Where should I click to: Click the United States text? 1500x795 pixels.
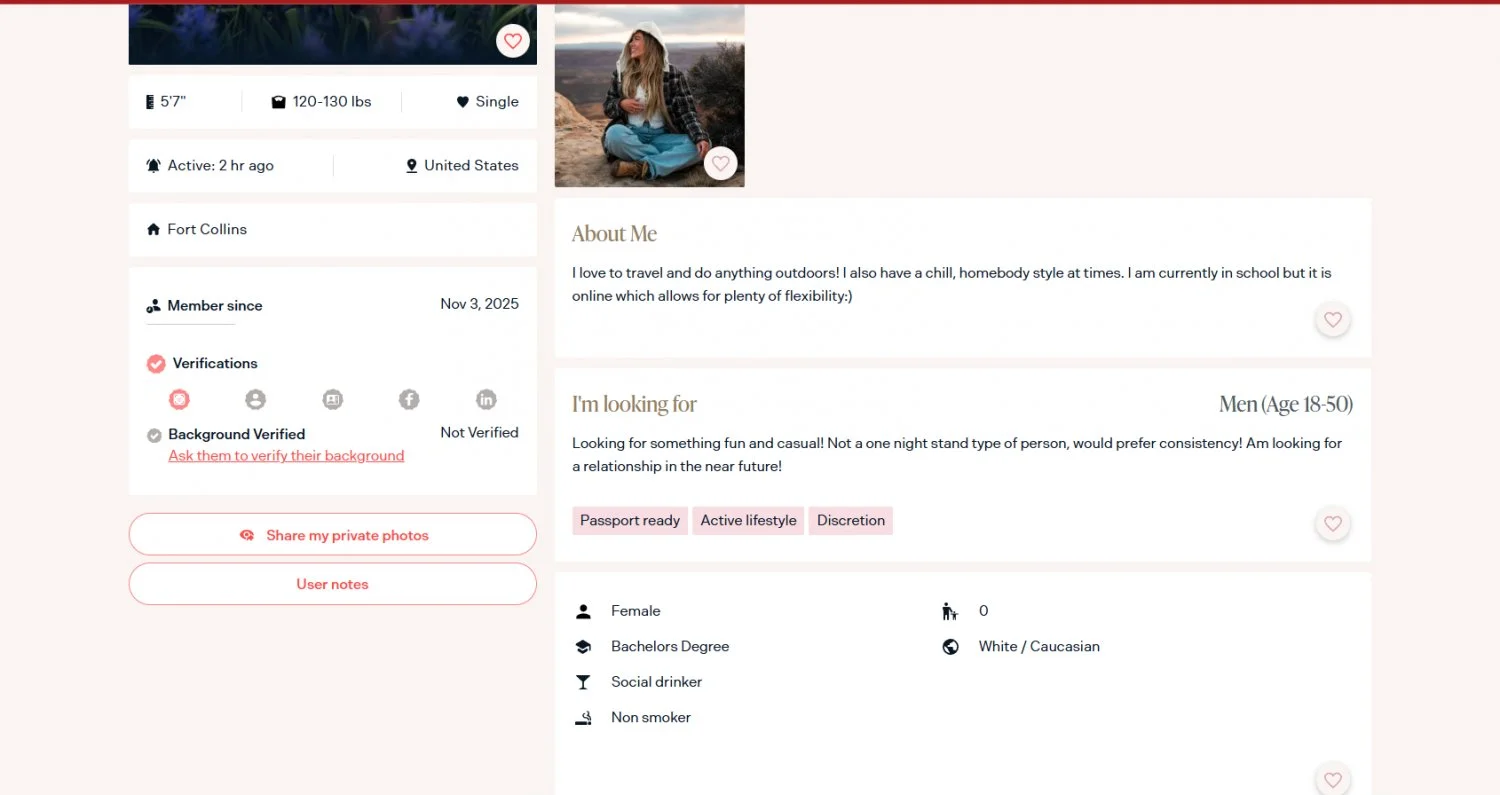[471, 166]
